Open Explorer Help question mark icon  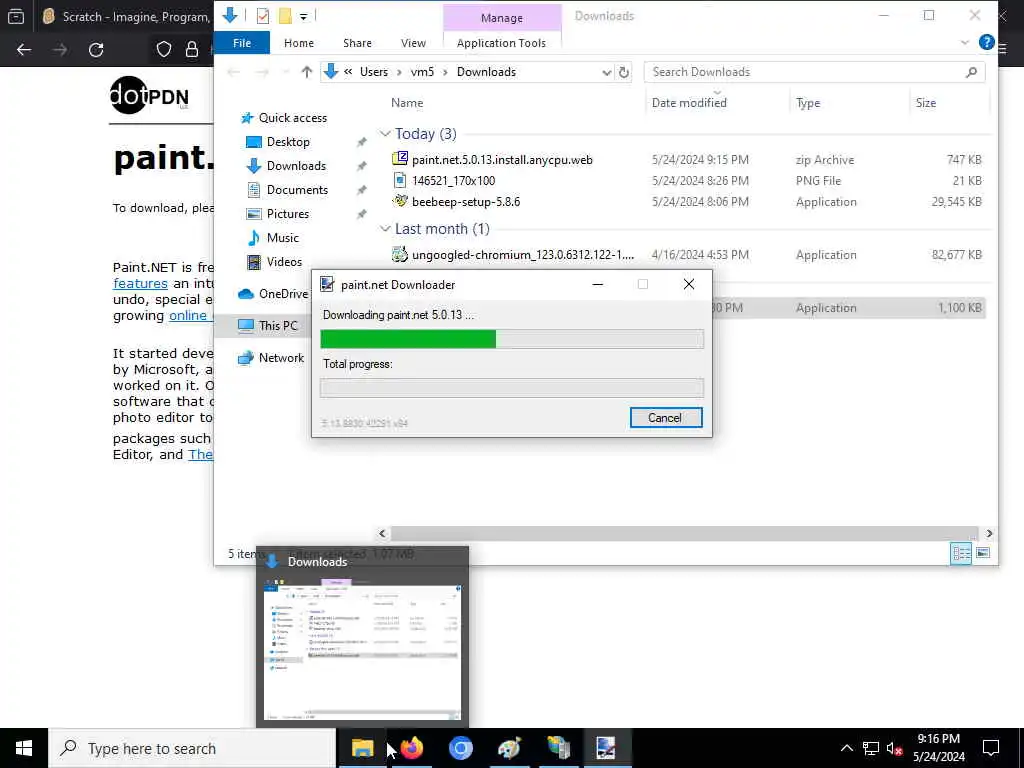986,42
